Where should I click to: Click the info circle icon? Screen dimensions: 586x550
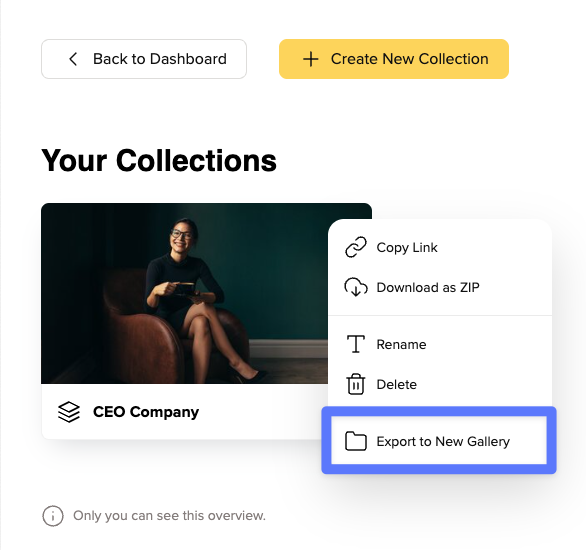(x=53, y=516)
